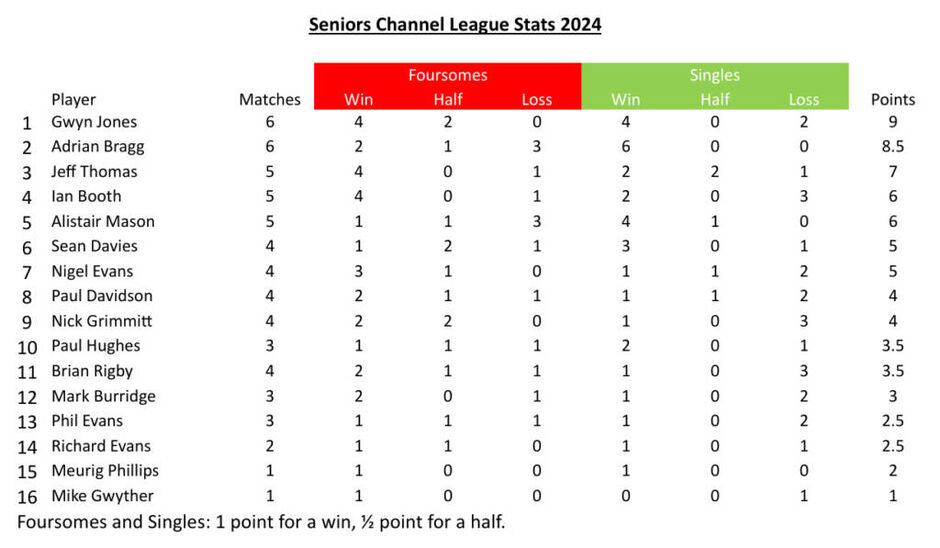Click on Nick Grimmitt's name
Image resolution: width=940 pixels, height=548 pixels.
pos(101,321)
